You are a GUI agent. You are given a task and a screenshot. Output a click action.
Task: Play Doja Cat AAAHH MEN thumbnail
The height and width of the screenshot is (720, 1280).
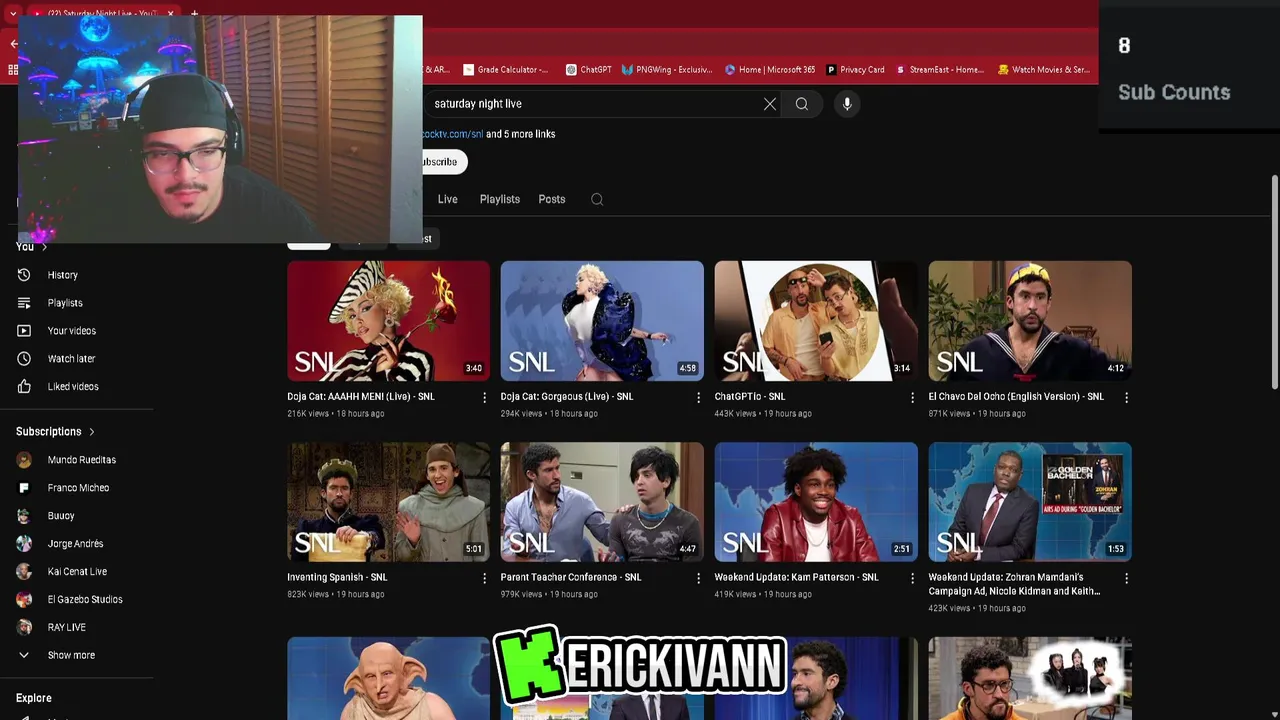(x=389, y=321)
